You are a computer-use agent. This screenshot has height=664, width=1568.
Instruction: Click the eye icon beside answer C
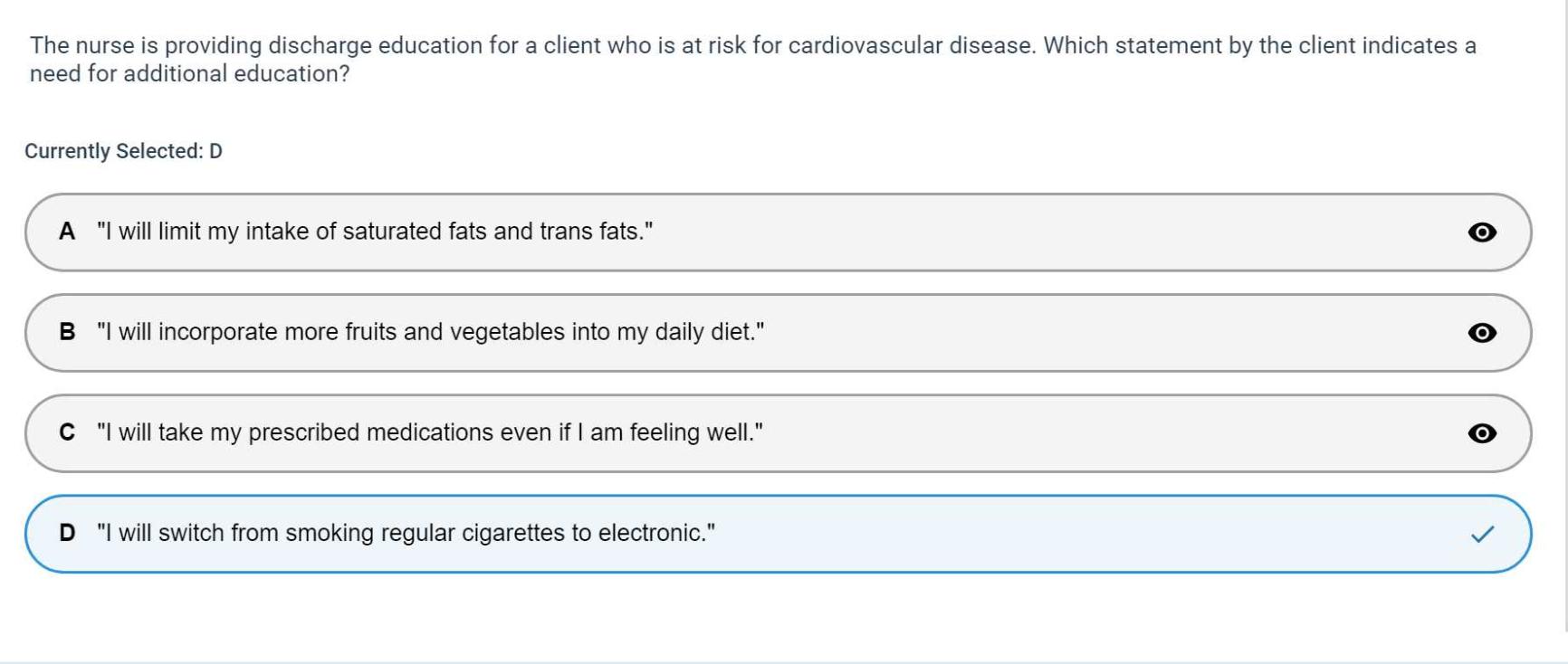1481,433
